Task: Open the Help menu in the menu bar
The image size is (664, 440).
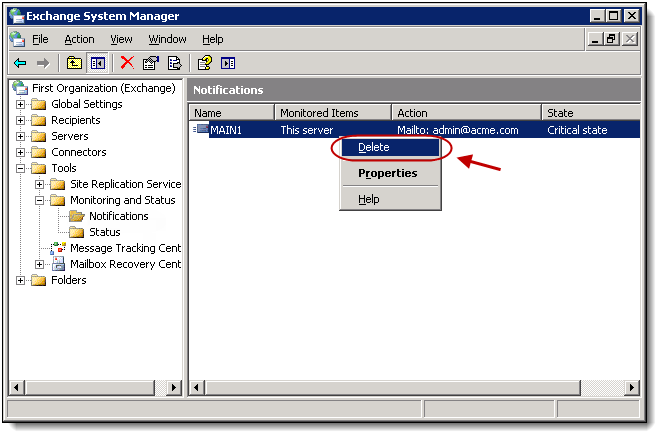Action: (213, 39)
